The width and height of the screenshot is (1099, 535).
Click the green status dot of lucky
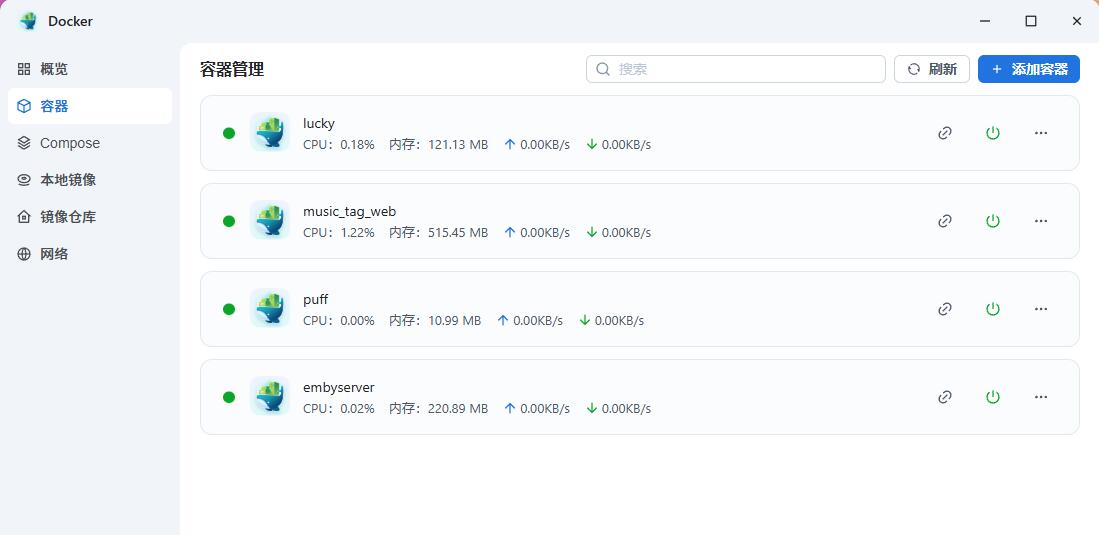point(228,133)
